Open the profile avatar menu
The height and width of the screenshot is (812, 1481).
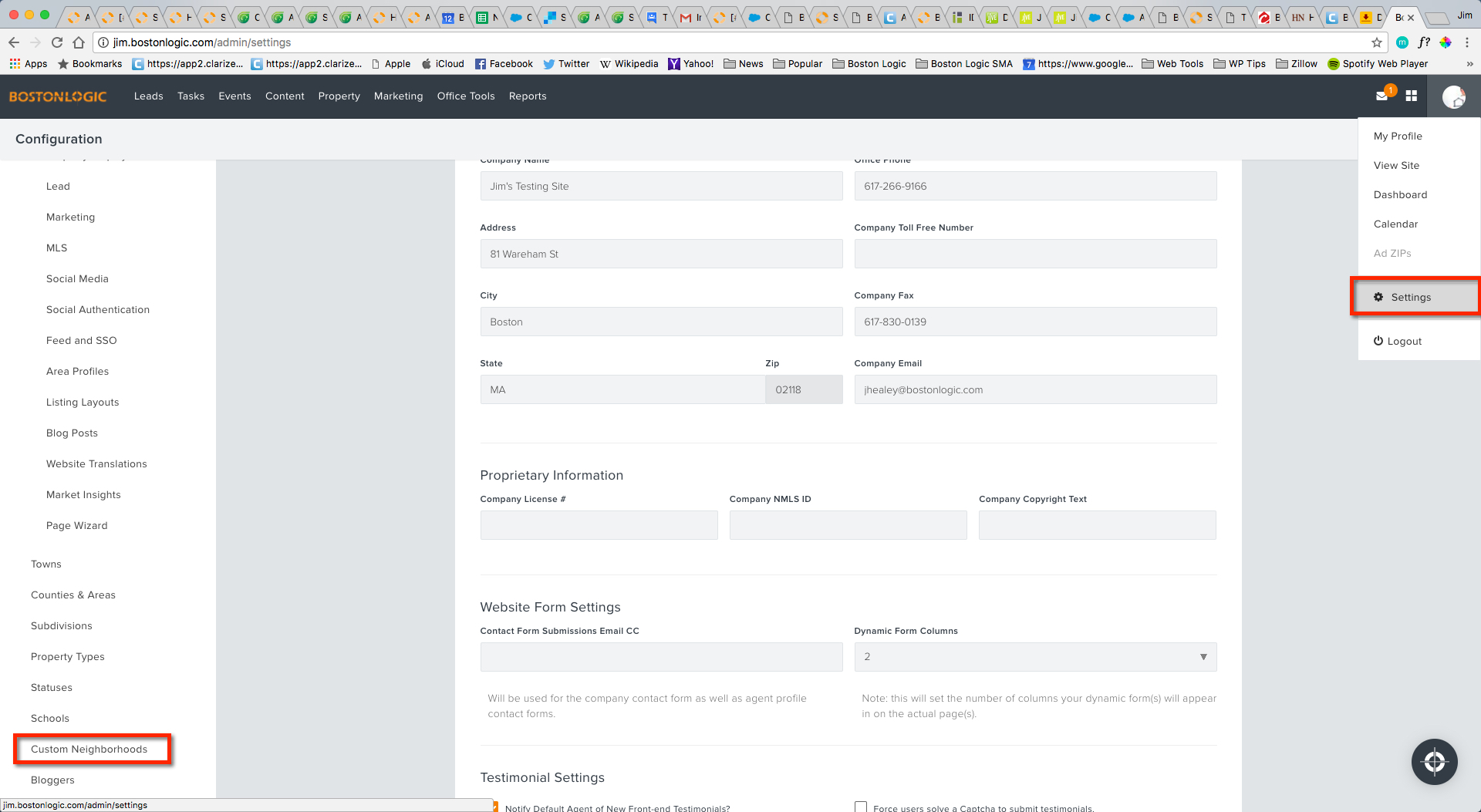click(1453, 96)
